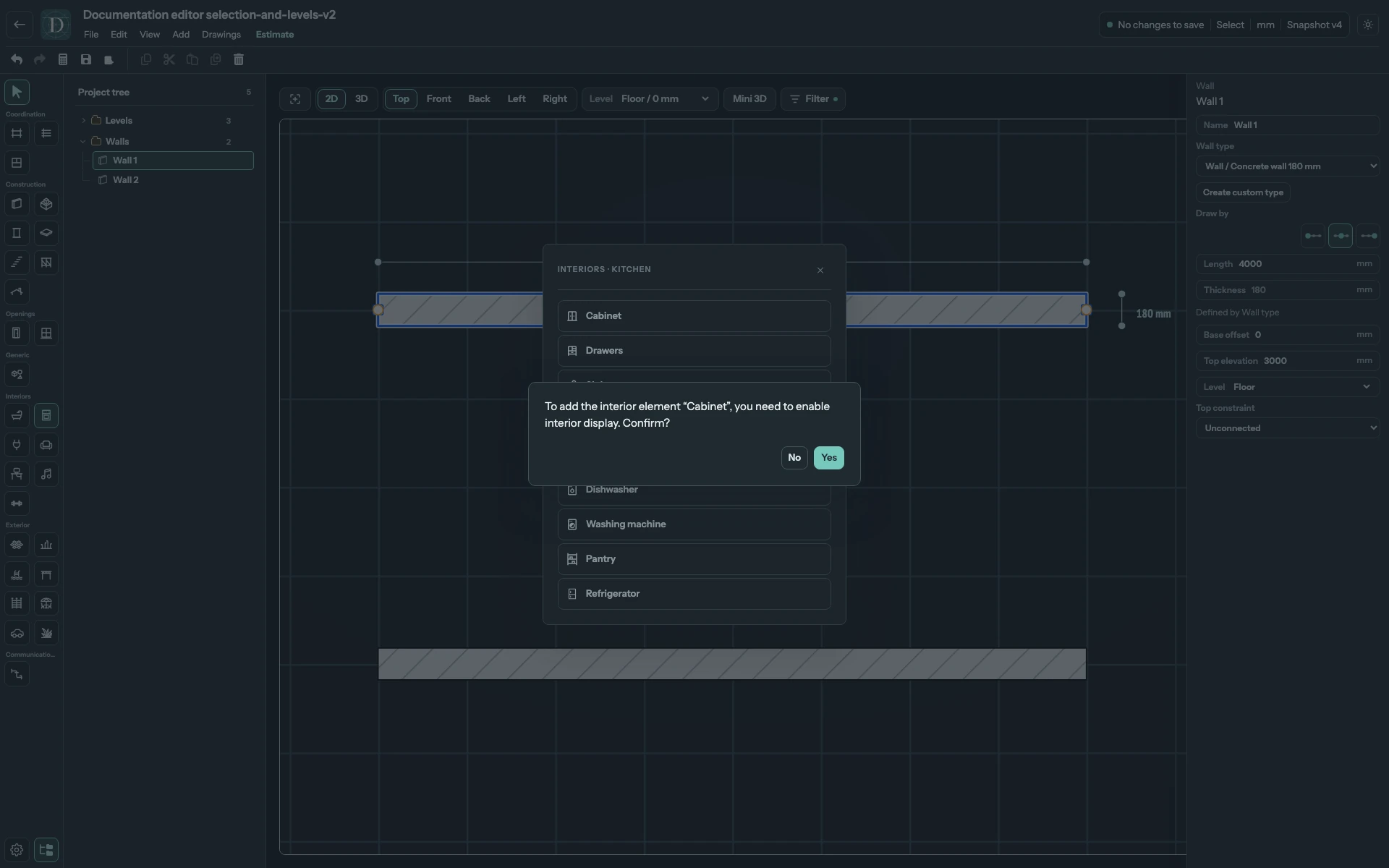Open the Drawings menu
Viewport: 1389px width, 868px height.
(221, 35)
